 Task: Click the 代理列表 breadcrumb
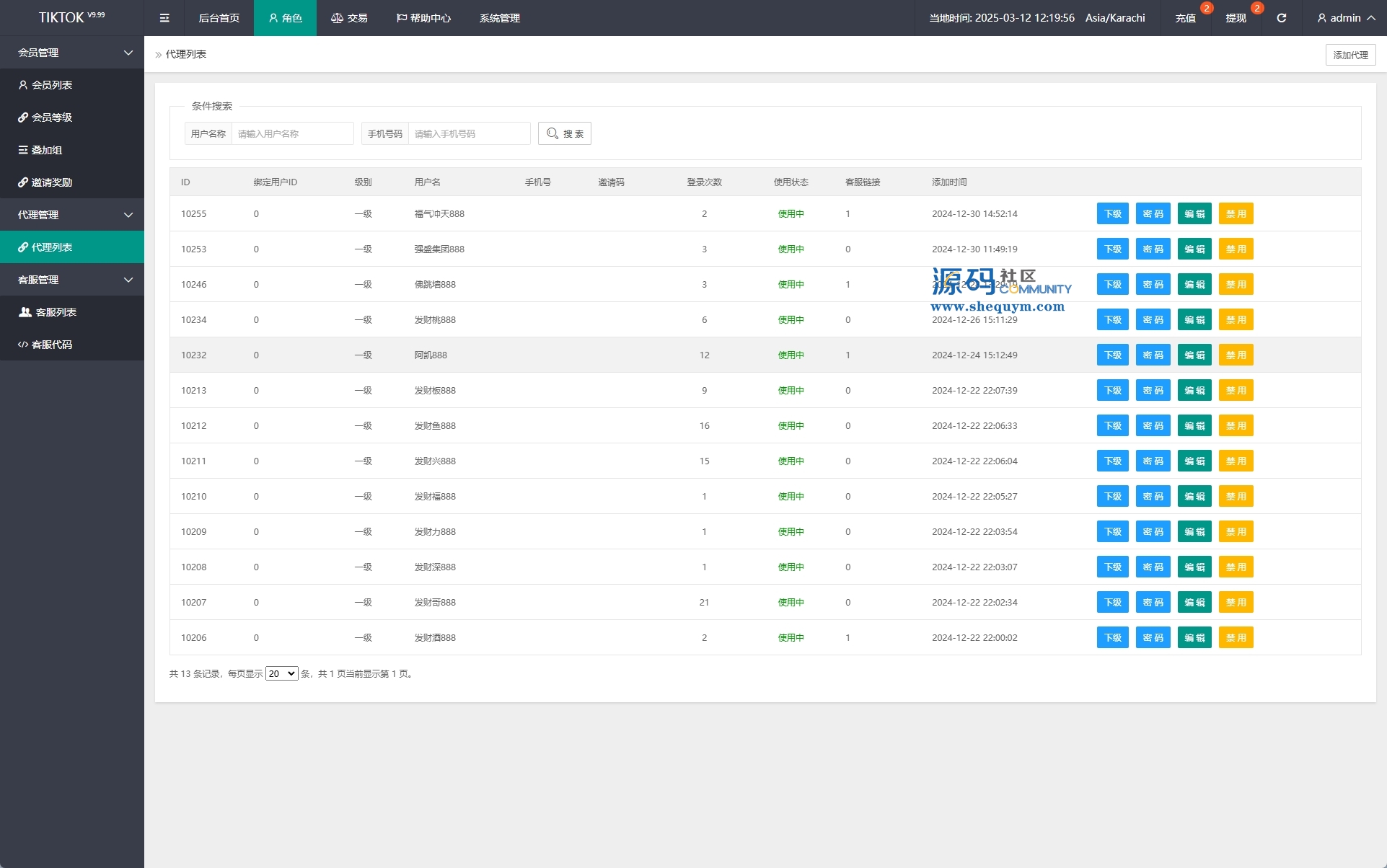(x=186, y=54)
